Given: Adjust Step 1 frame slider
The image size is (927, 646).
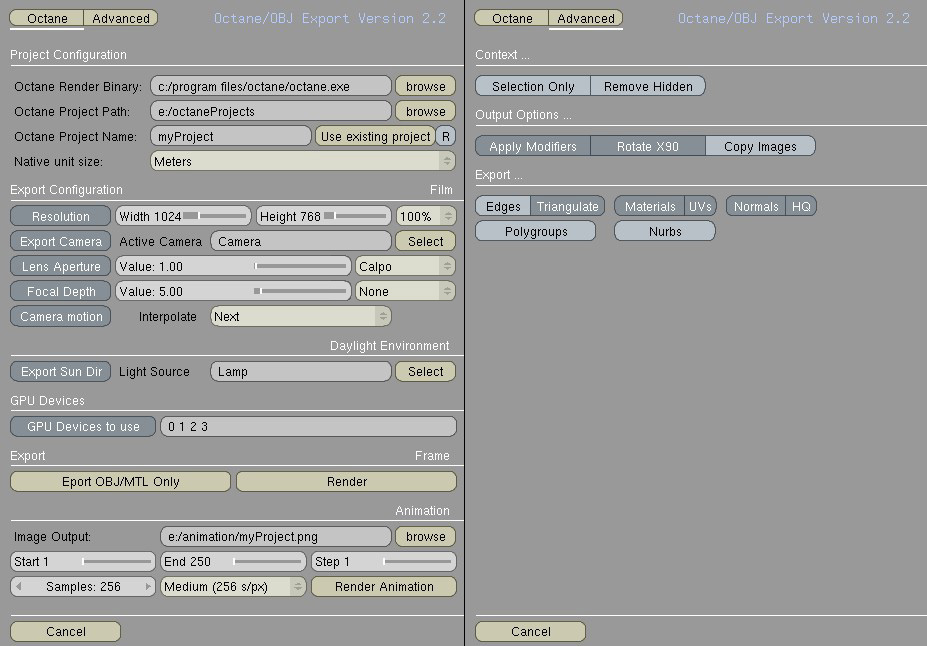Looking at the screenshot, I should pos(384,561).
